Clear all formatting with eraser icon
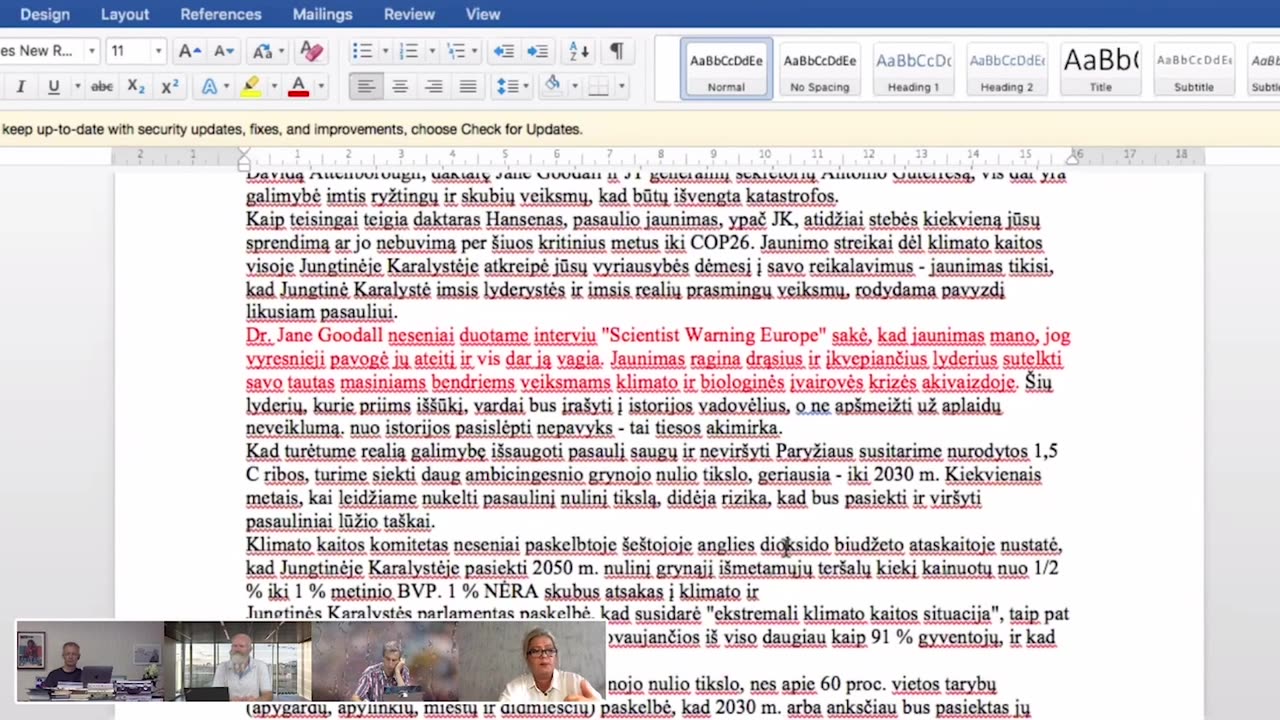Image resolution: width=1280 pixels, height=720 pixels. pyautogui.click(x=311, y=51)
